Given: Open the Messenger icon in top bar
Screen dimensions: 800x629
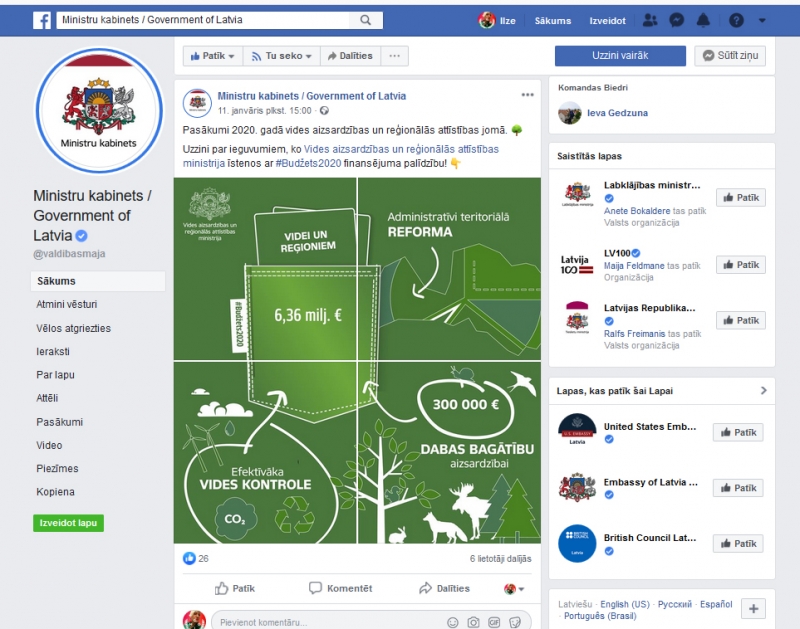Looking at the screenshot, I should (x=677, y=20).
